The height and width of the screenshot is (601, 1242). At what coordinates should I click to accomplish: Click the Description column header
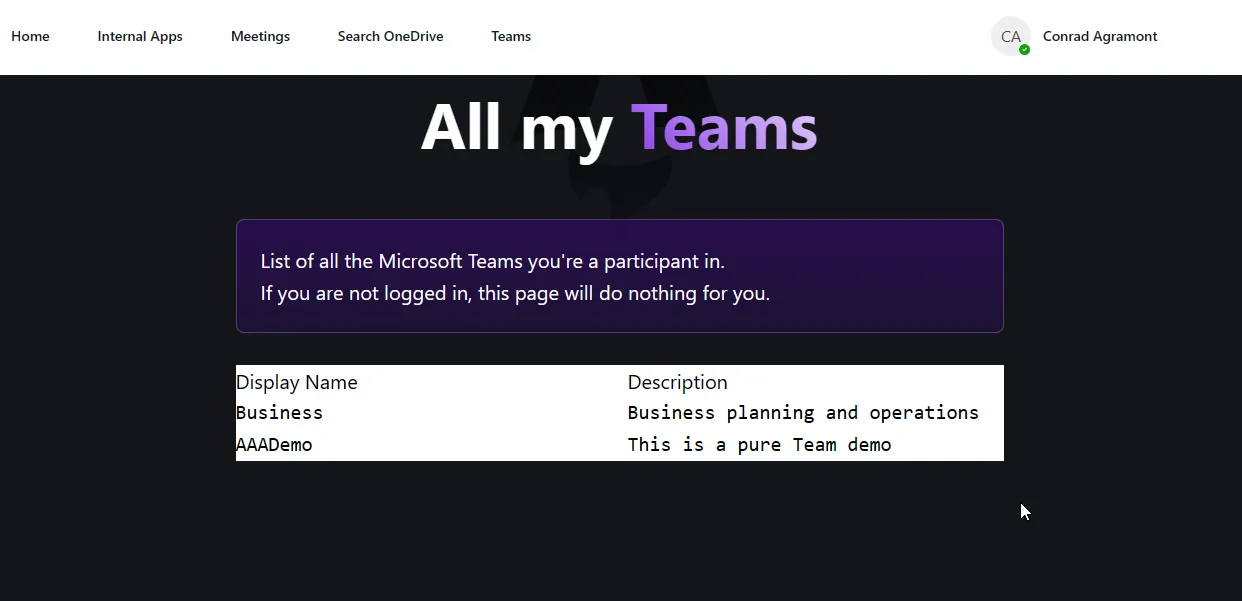[677, 382]
